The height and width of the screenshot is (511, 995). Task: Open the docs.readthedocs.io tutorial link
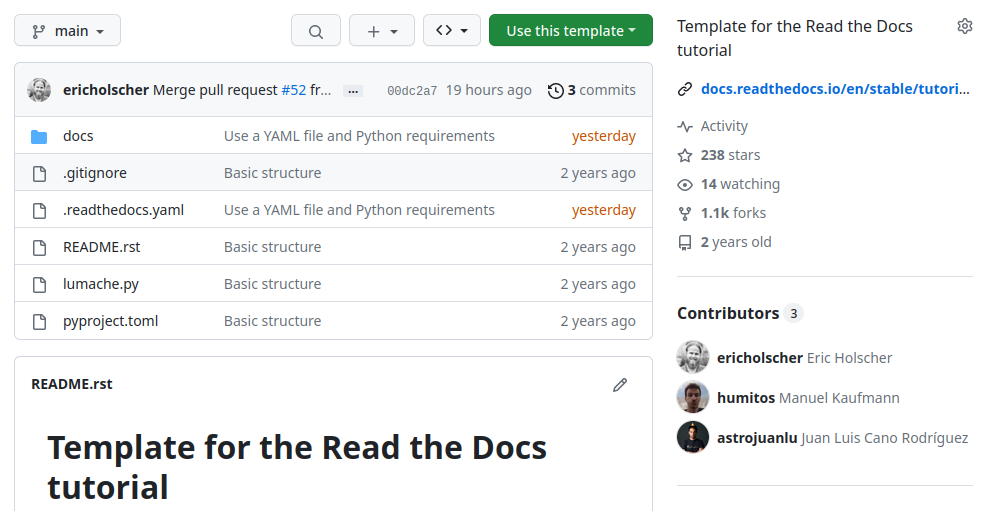(835, 88)
